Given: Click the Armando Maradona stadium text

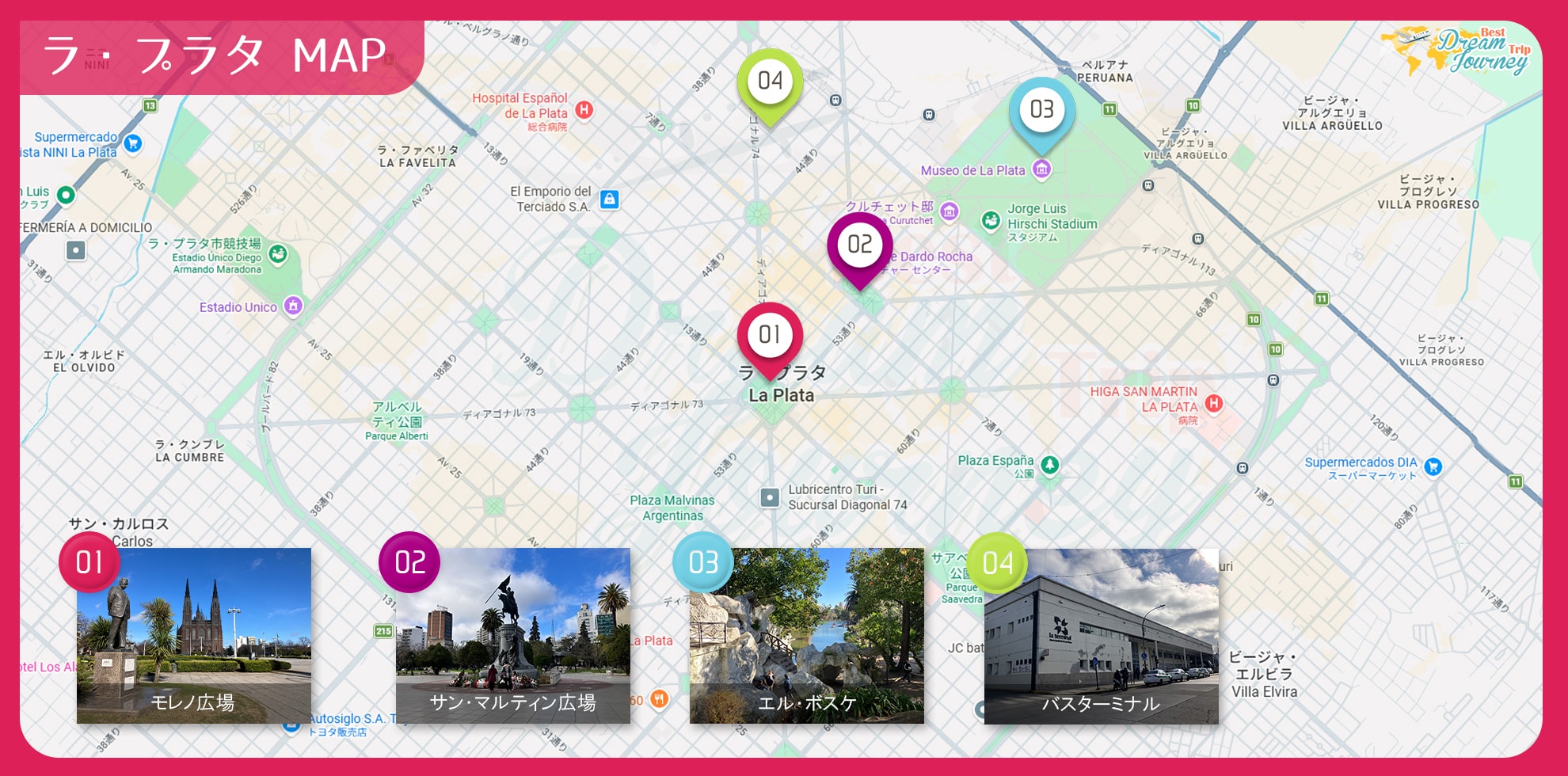Looking at the screenshot, I should click(217, 269).
